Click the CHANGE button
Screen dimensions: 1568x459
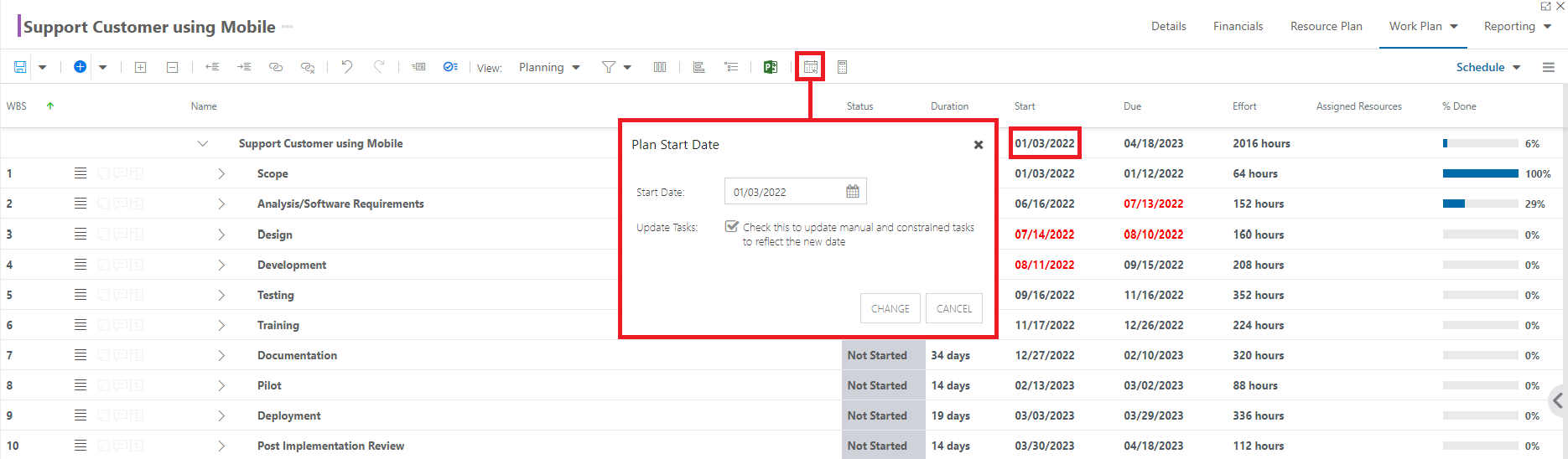click(x=890, y=308)
